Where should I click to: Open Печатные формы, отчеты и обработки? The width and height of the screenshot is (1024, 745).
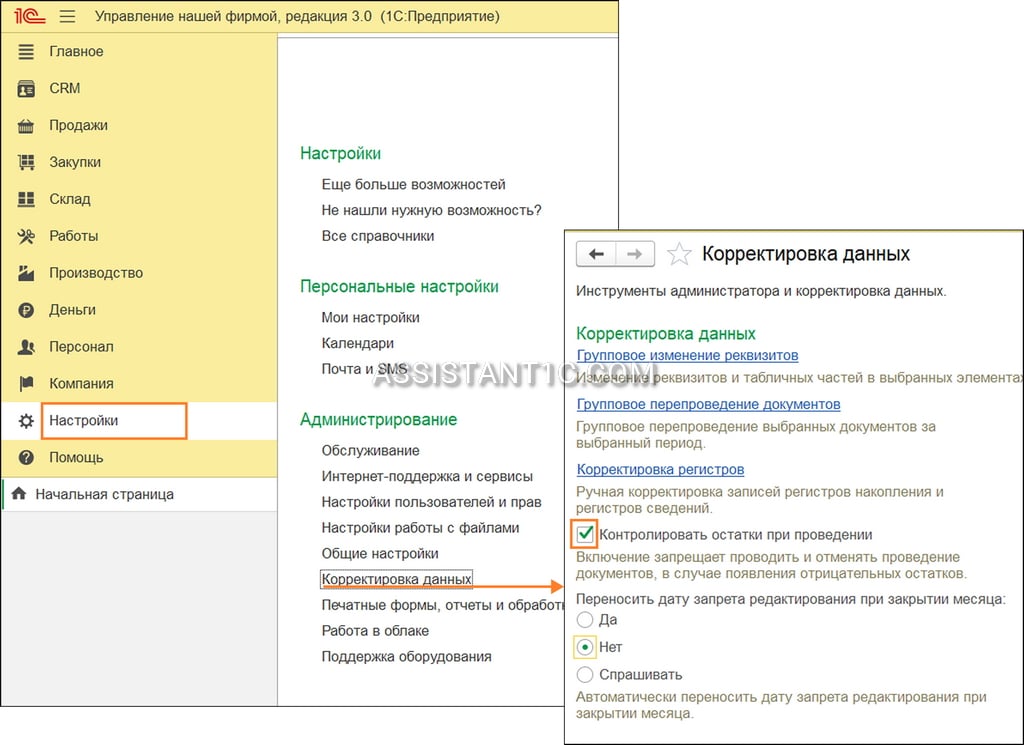(x=443, y=605)
